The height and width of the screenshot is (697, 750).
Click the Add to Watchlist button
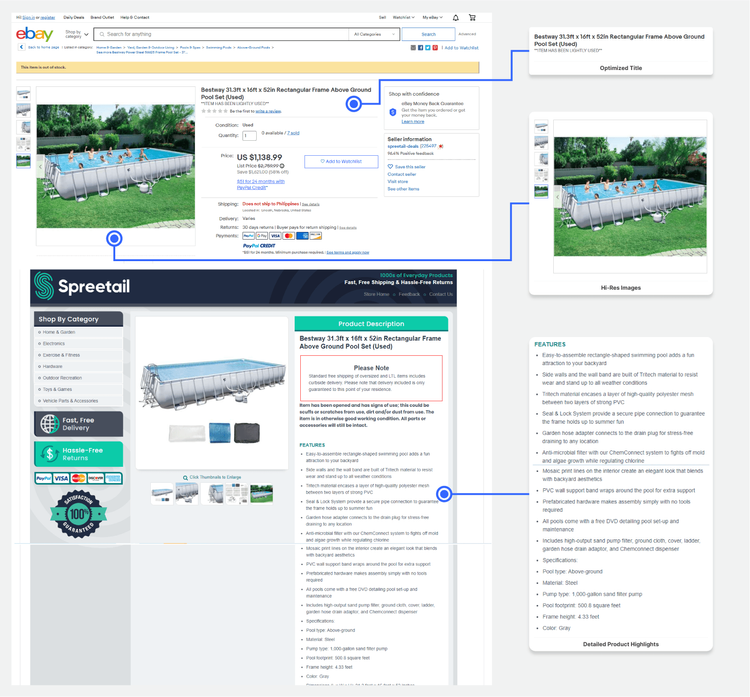(x=341, y=162)
